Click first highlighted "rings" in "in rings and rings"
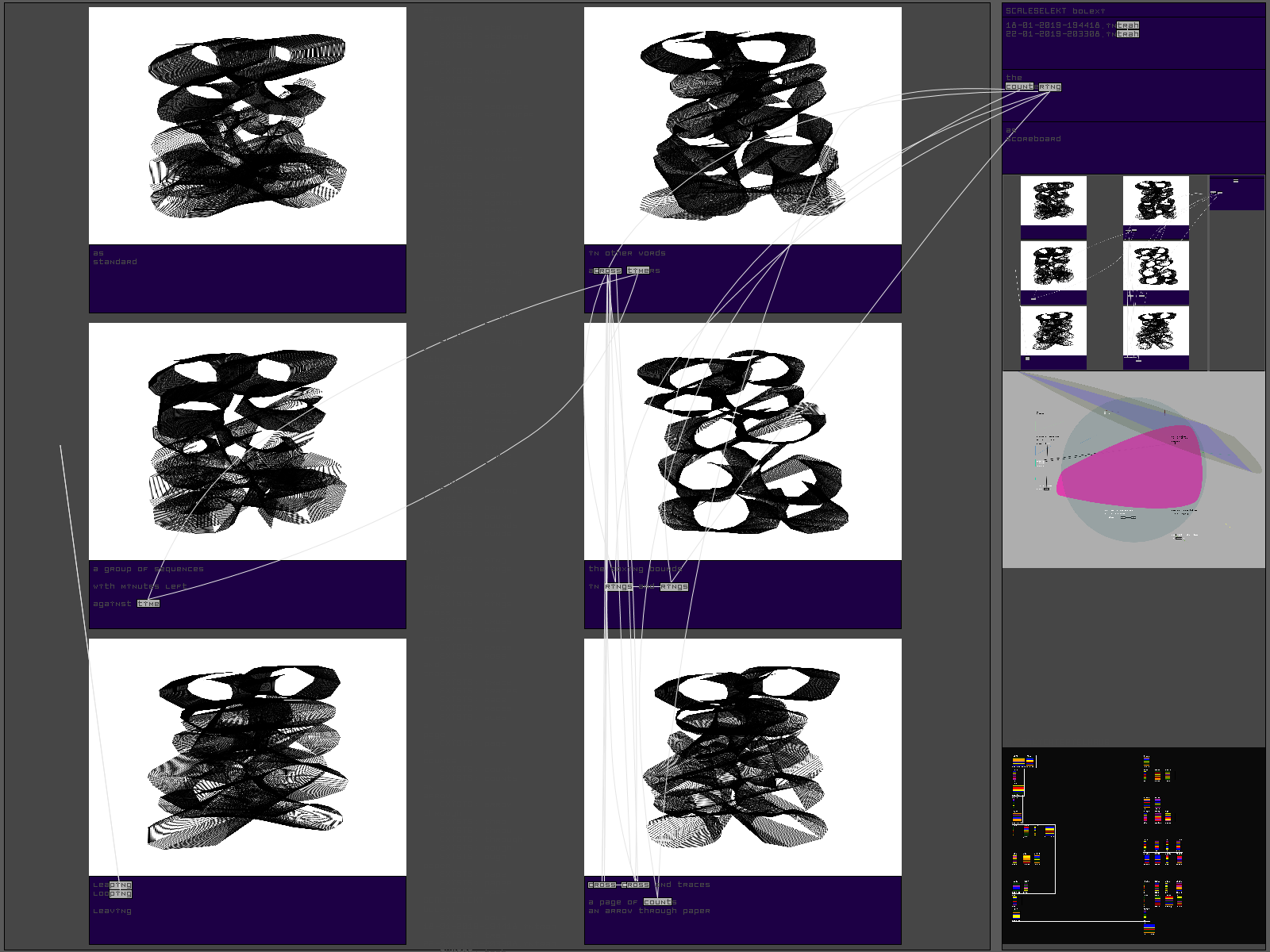1270x952 pixels. 618,586
